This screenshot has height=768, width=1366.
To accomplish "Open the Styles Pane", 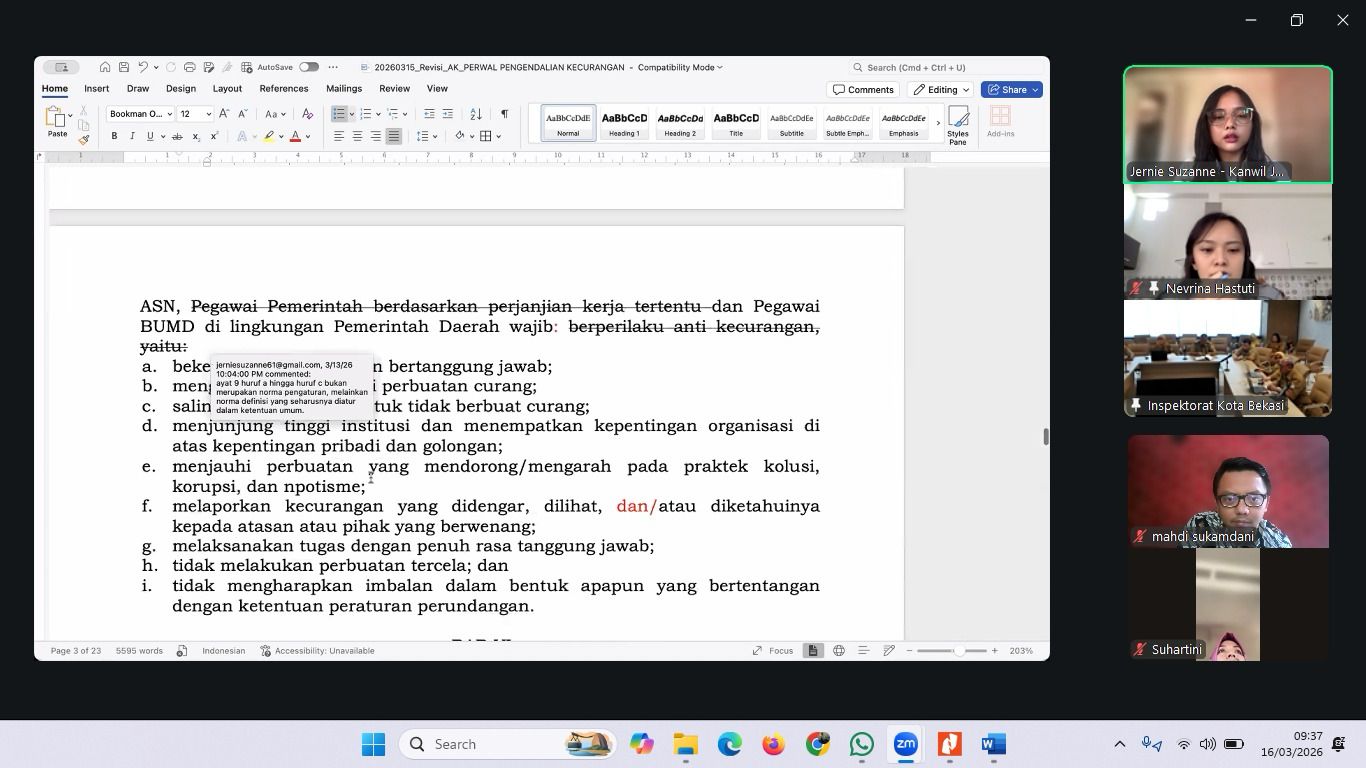I will tap(958, 125).
